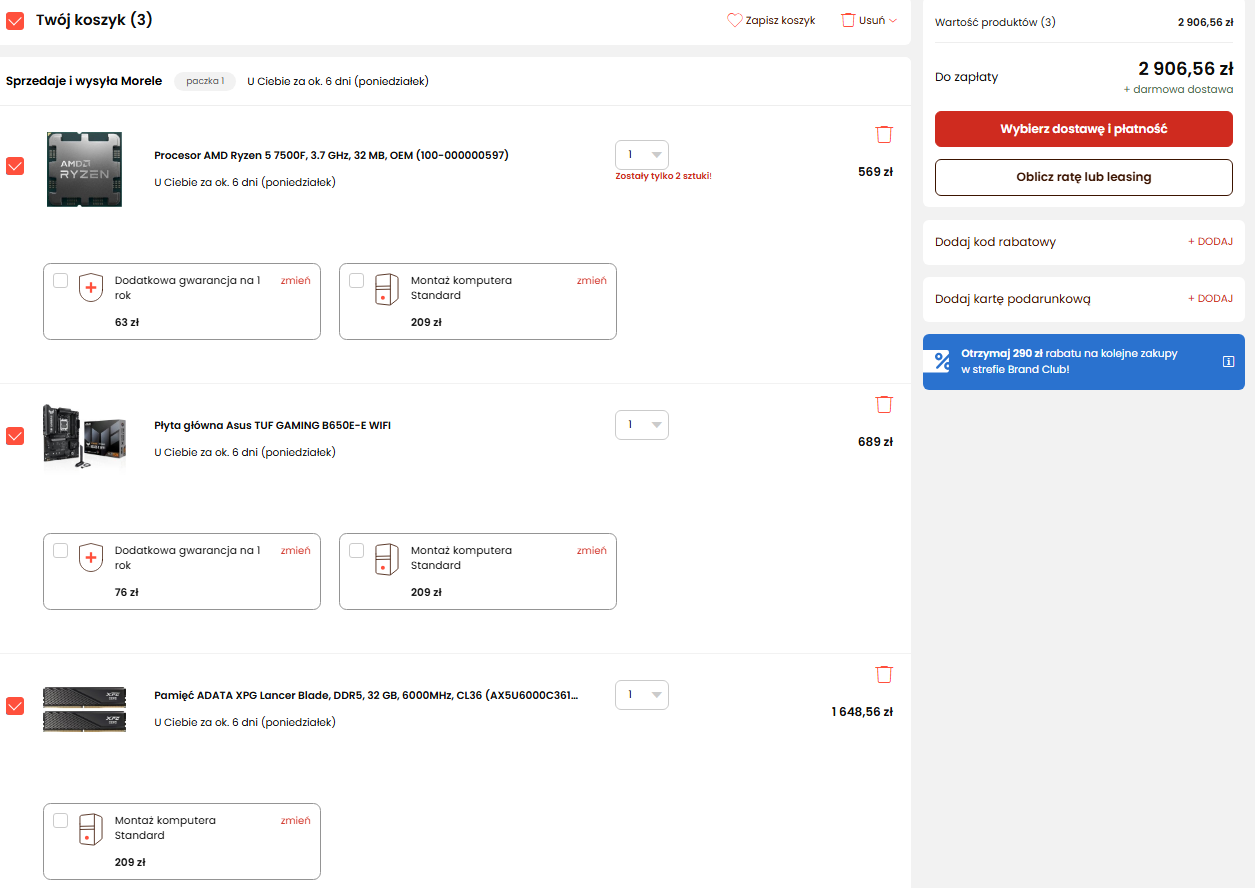1255x888 pixels.
Task: Click the trash icon for the Ryzen processor
Action: (x=884, y=134)
